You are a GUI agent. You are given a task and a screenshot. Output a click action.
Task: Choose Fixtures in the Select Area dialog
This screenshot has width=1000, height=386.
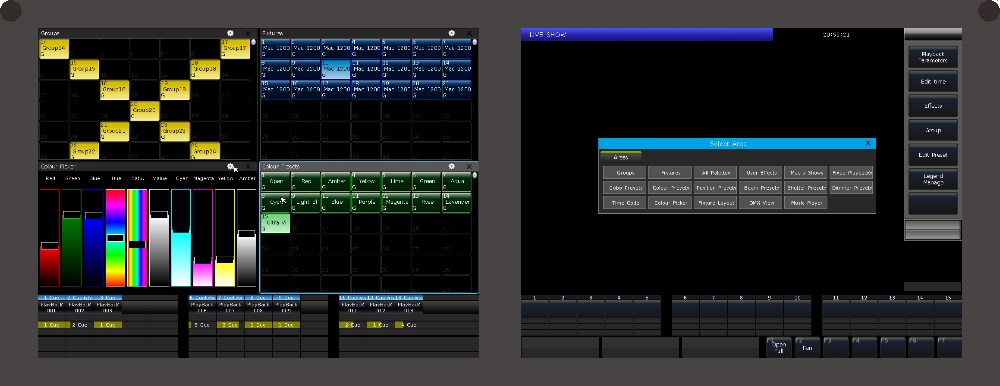670,173
